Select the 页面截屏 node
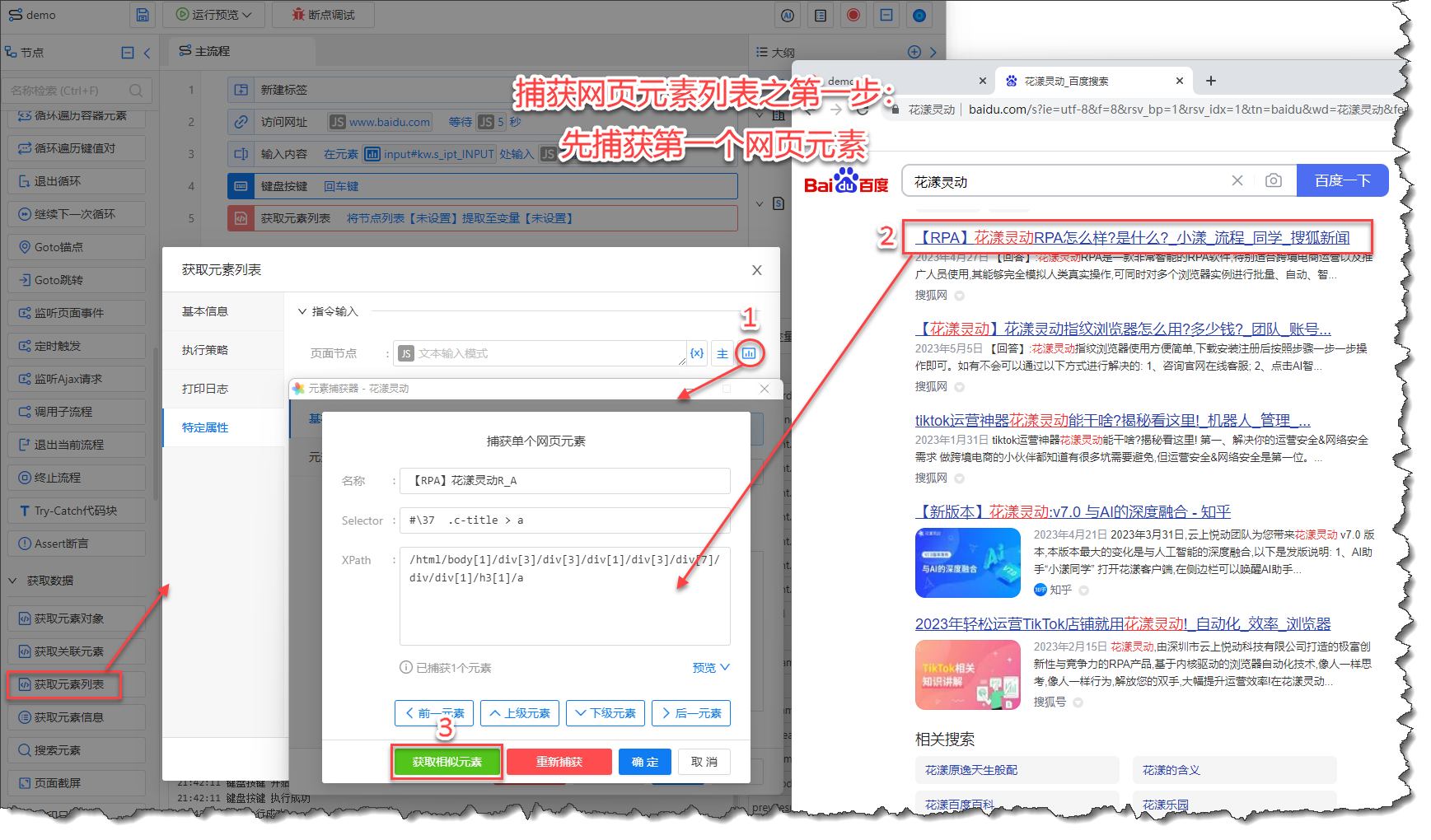1431x840 pixels. point(77,783)
